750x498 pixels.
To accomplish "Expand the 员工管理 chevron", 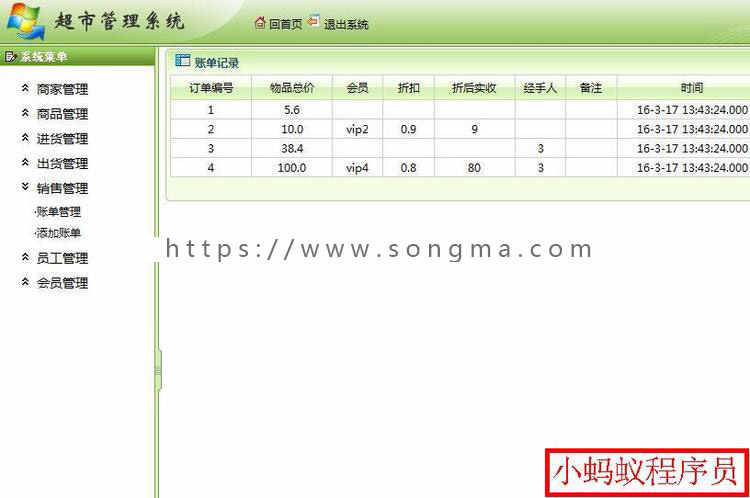I will click(x=25, y=257).
